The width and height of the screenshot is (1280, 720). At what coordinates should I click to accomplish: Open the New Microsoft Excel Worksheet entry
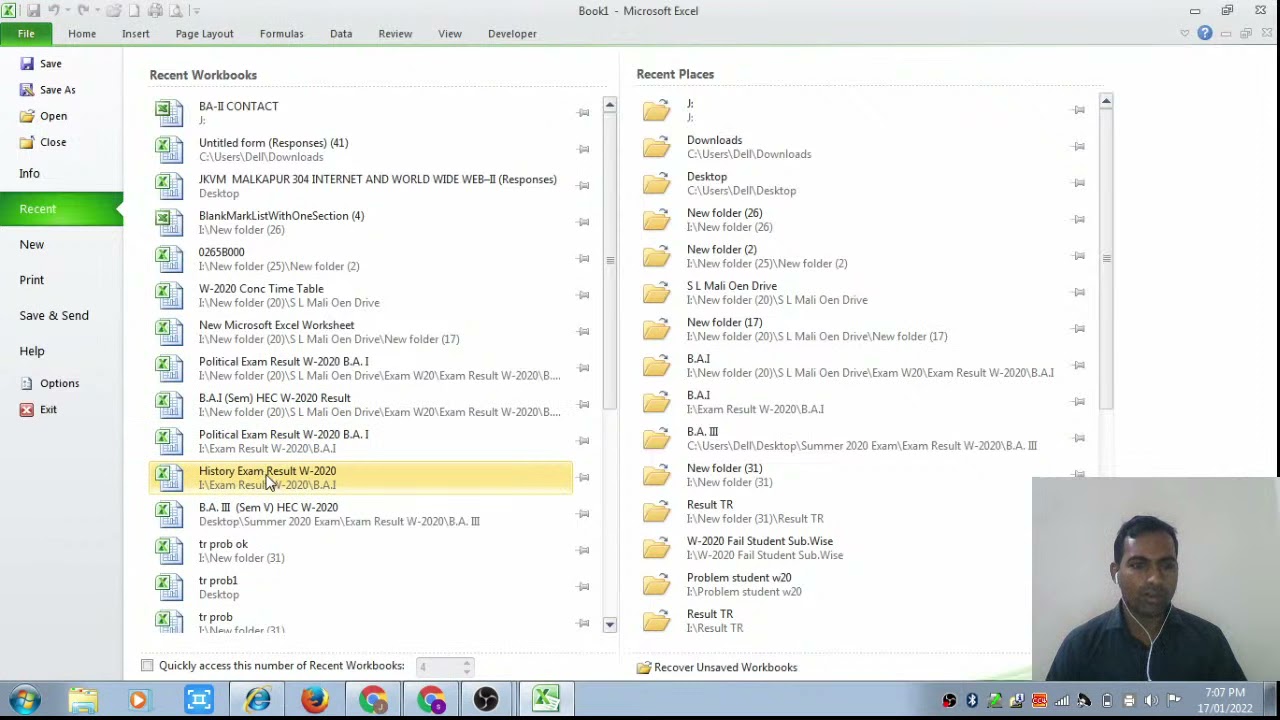tap(361, 332)
